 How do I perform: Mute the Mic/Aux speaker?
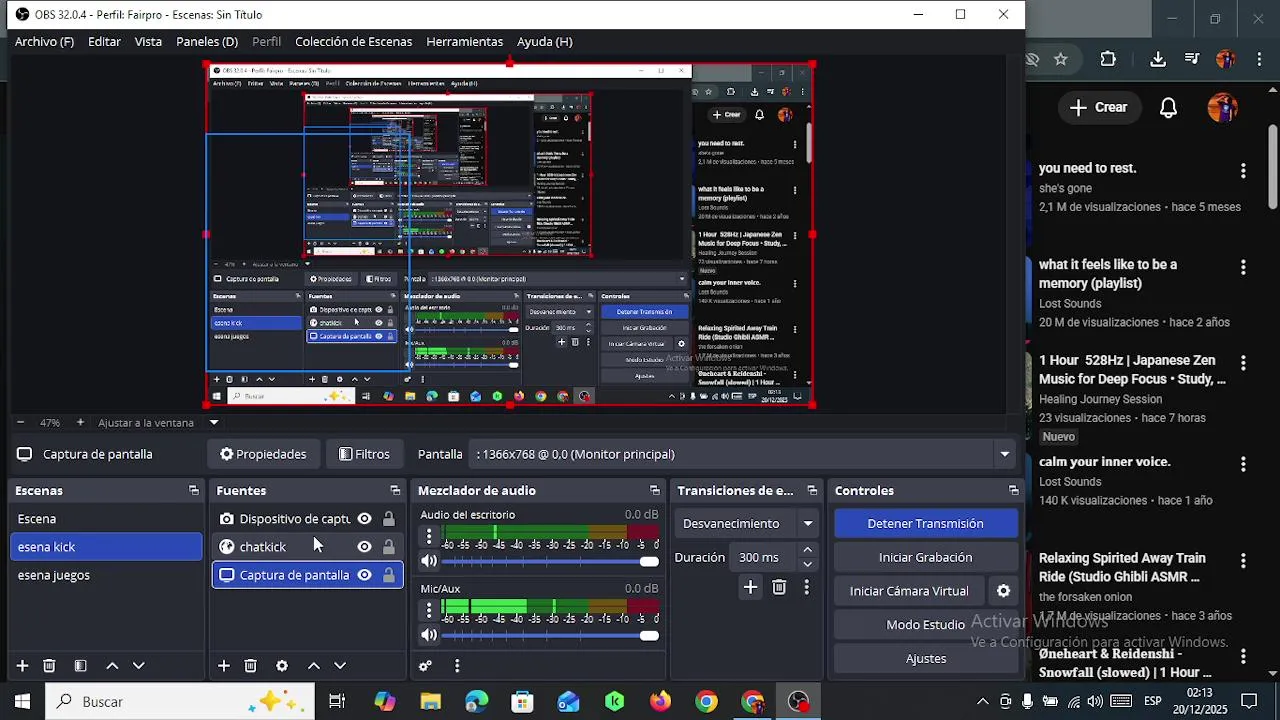coord(429,635)
